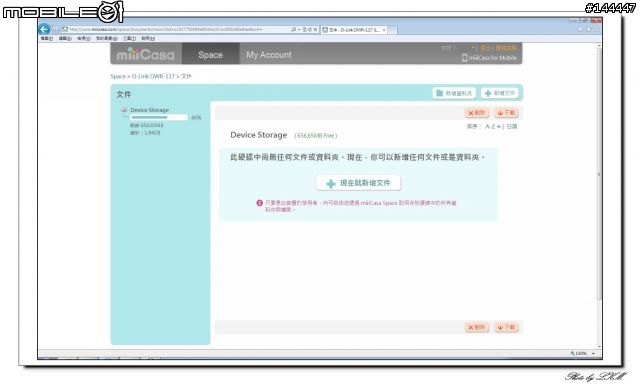640x388 pixels.
Task: Open the miiCasa for Mobile link
Action: 489,58
